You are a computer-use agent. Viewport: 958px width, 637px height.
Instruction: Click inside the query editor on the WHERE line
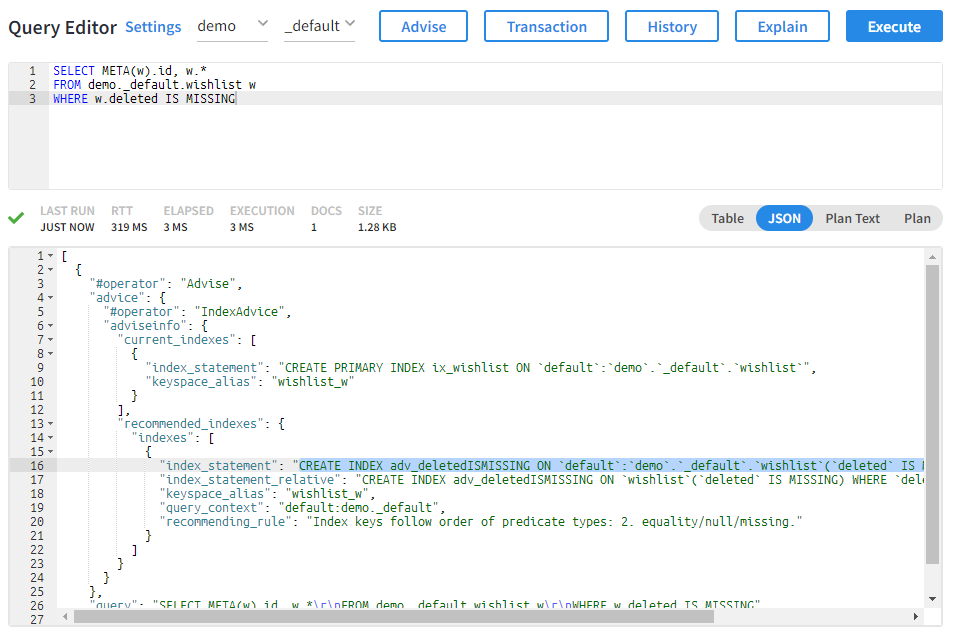400,99
